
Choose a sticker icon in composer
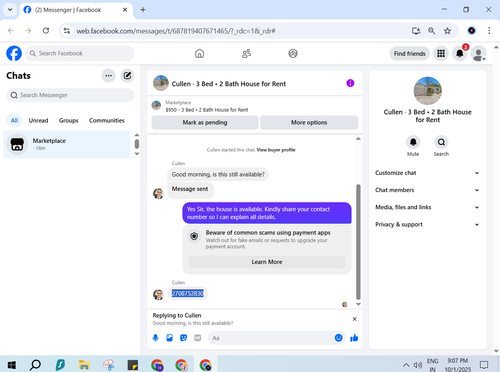[184, 338]
